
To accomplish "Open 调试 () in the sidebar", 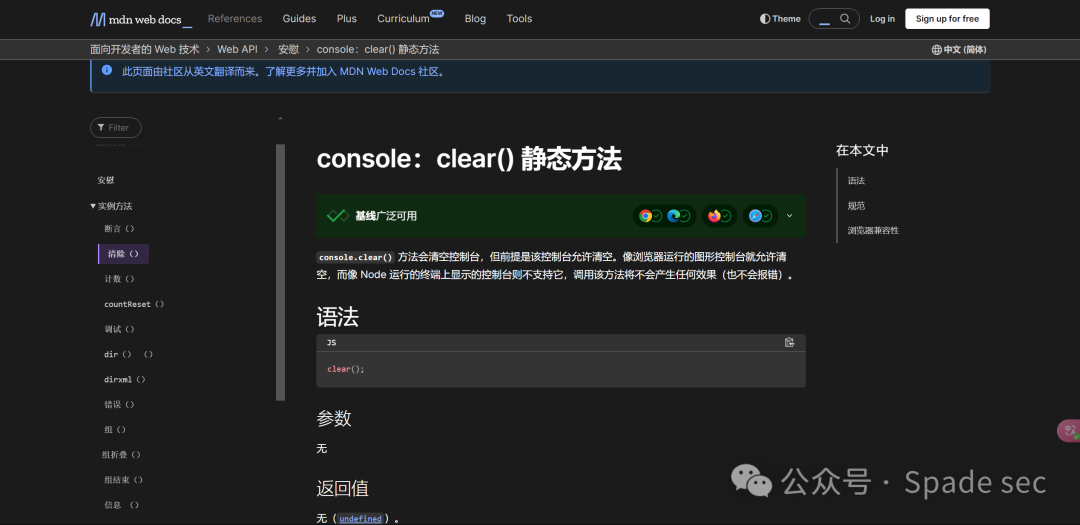I will point(119,329).
